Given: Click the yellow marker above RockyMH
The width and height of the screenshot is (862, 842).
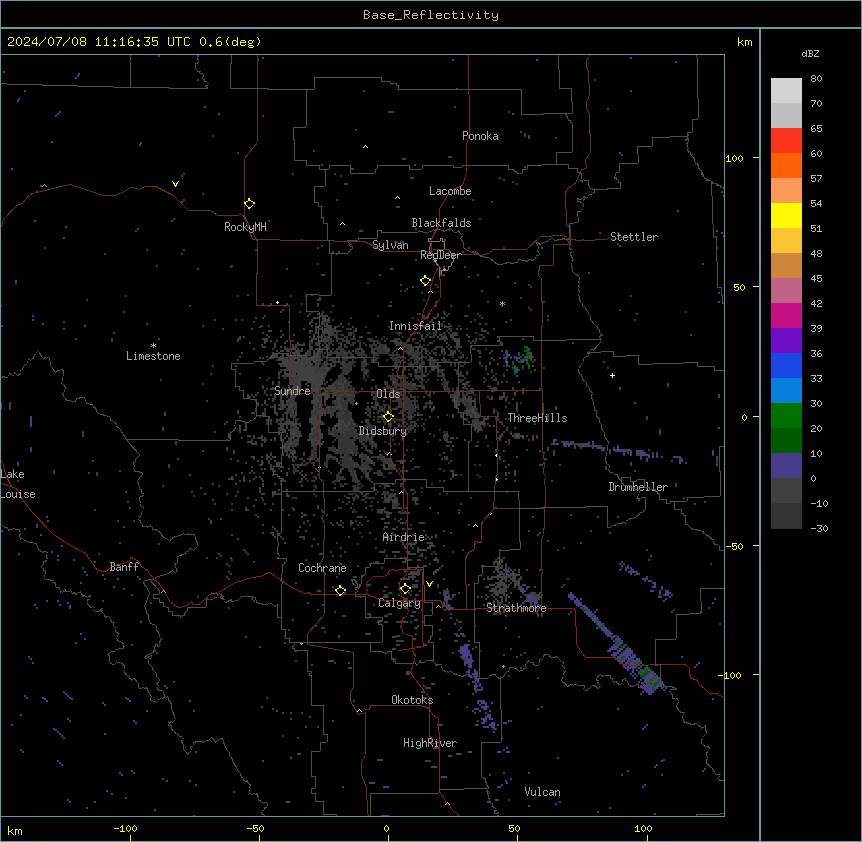Looking at the screenshot, I should [249, 203].
